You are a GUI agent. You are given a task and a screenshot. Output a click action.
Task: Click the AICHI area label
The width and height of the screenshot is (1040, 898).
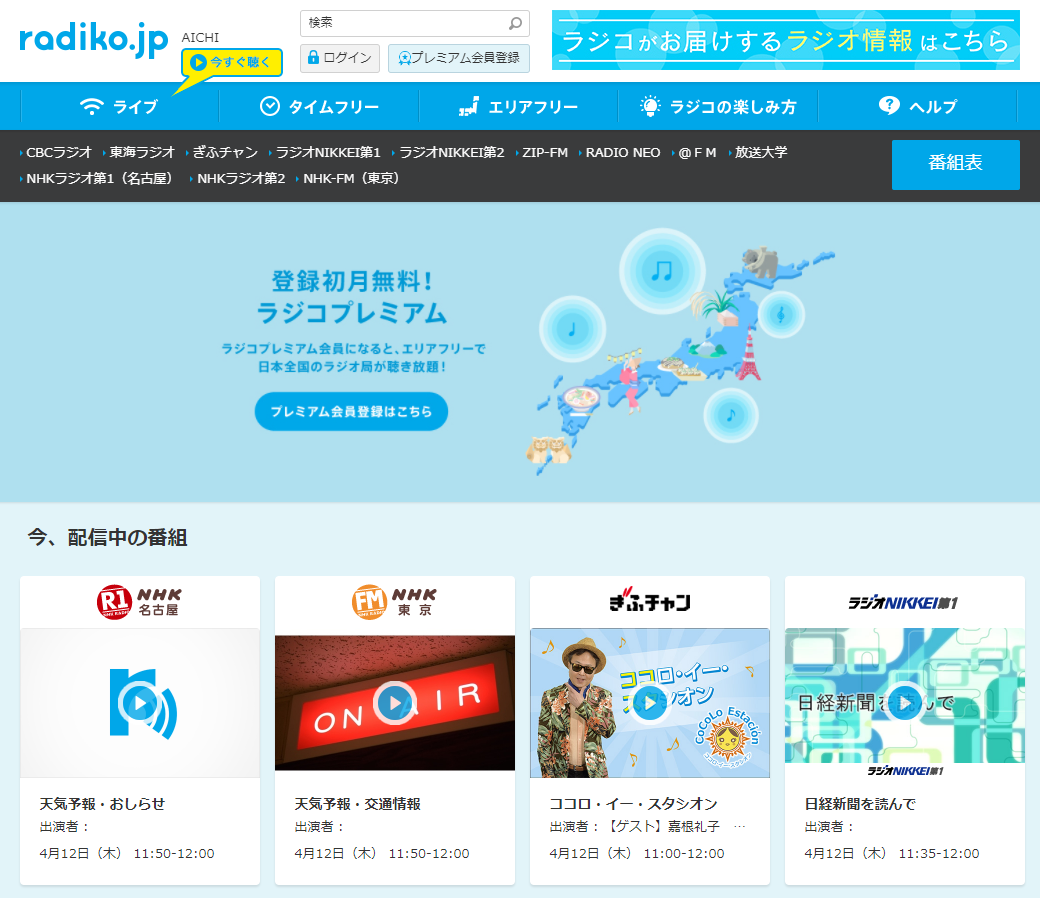tap(200, 38)
